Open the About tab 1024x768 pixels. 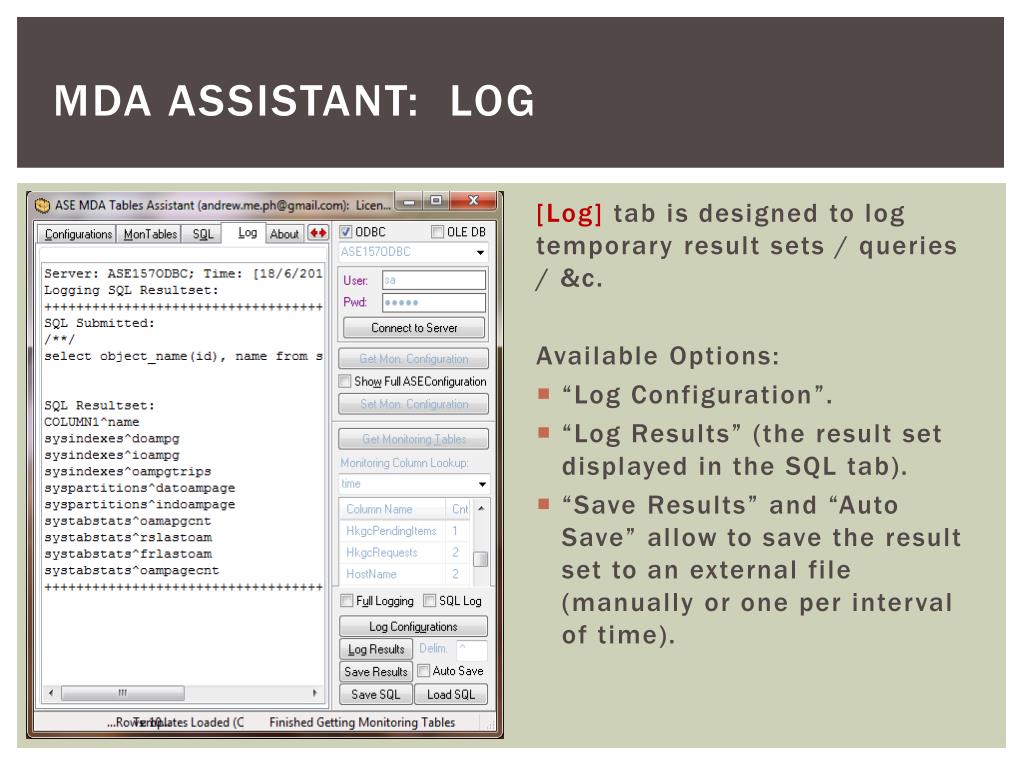point(284,234)
